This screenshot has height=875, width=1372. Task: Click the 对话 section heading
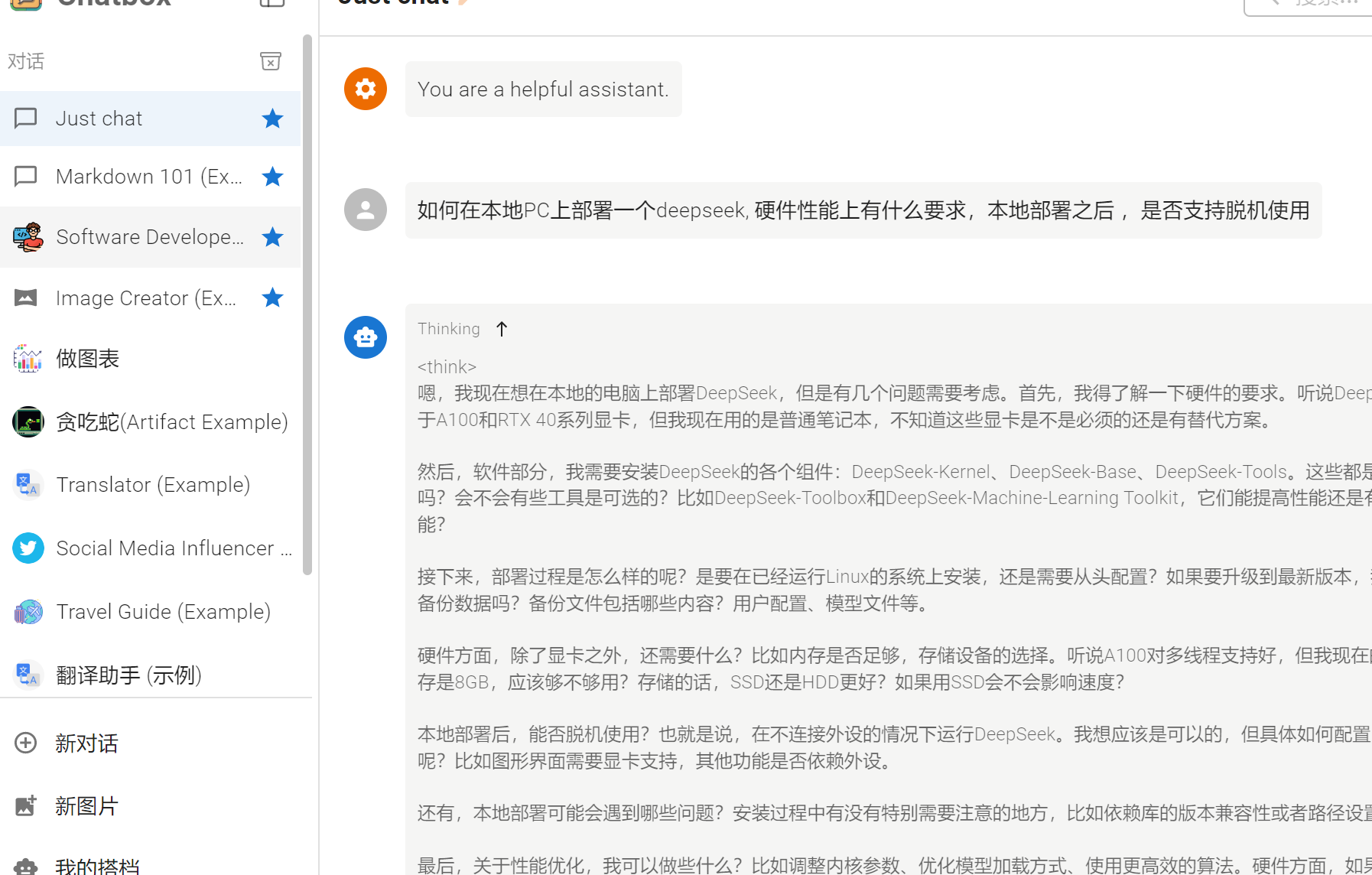coord(26,61)
